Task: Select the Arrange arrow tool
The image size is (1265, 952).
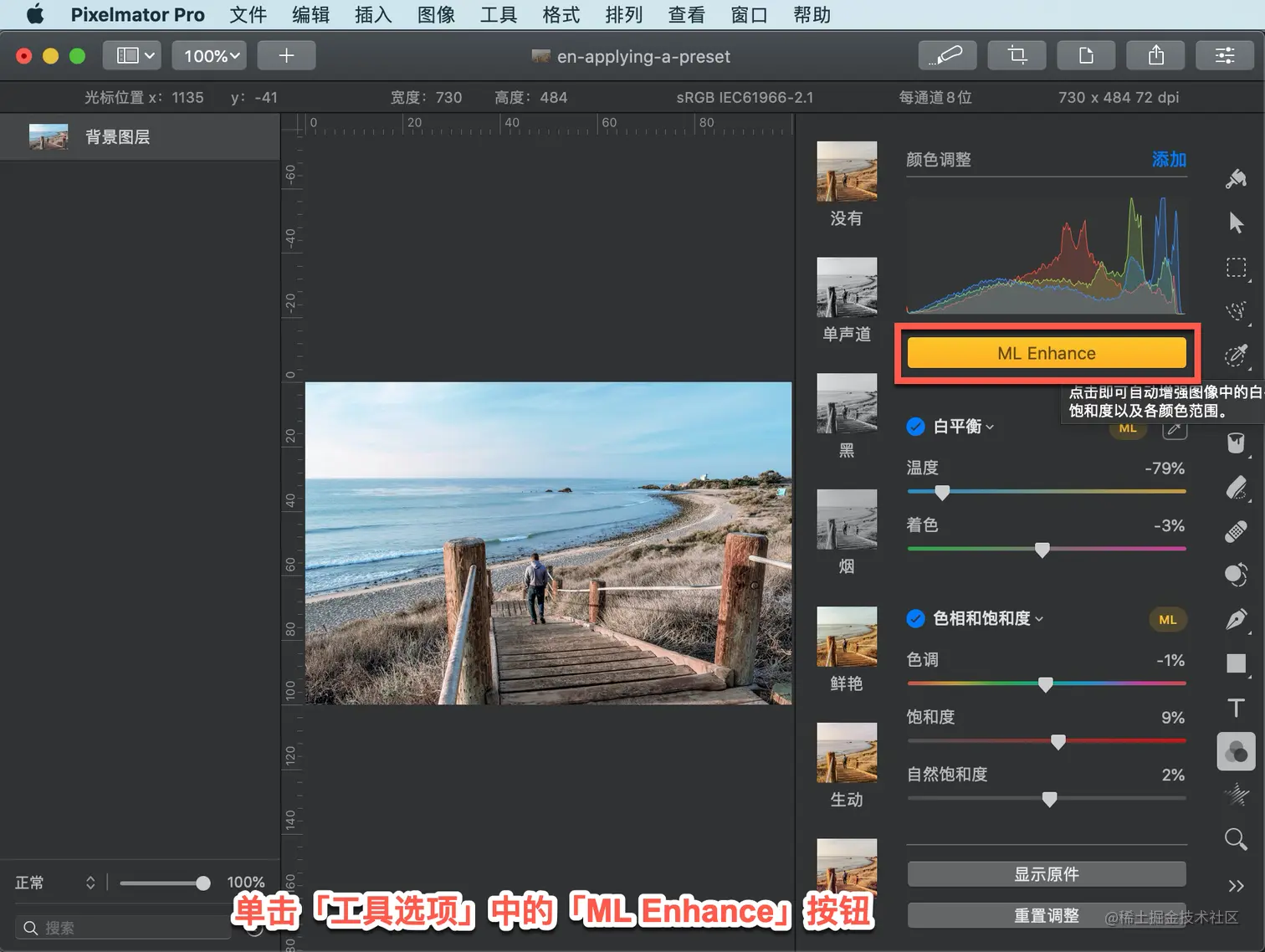Action: [1236, 223]
